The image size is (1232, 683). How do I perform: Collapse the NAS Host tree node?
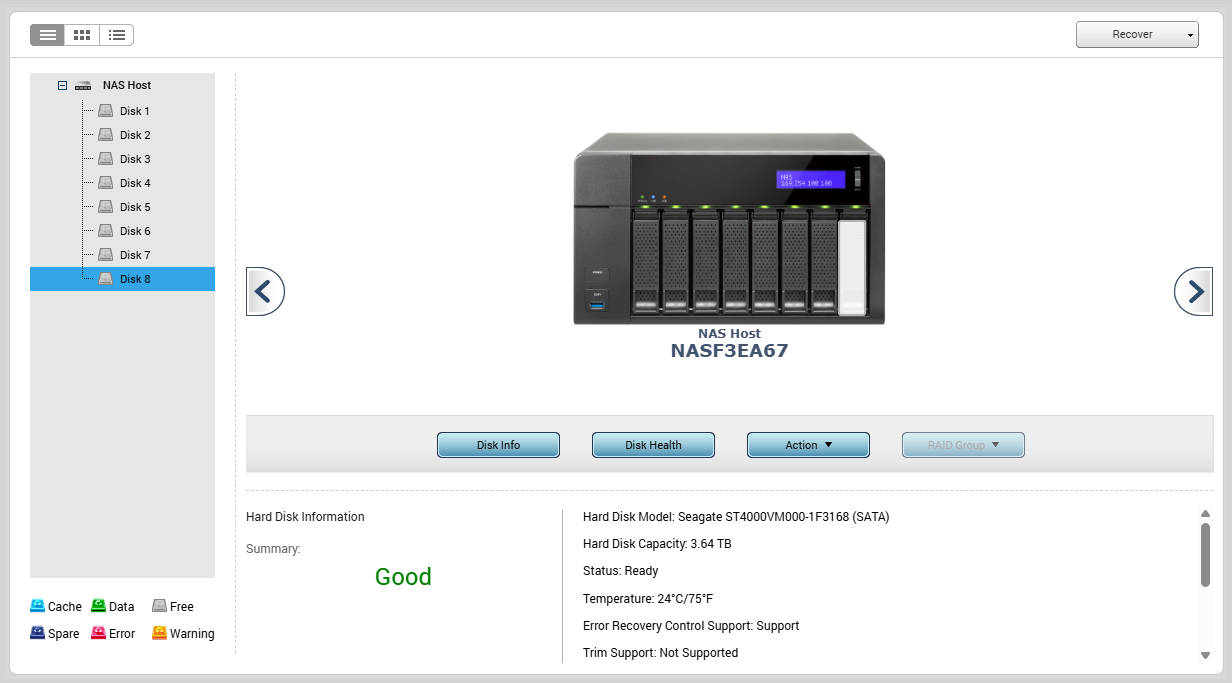tap(62, 86)
